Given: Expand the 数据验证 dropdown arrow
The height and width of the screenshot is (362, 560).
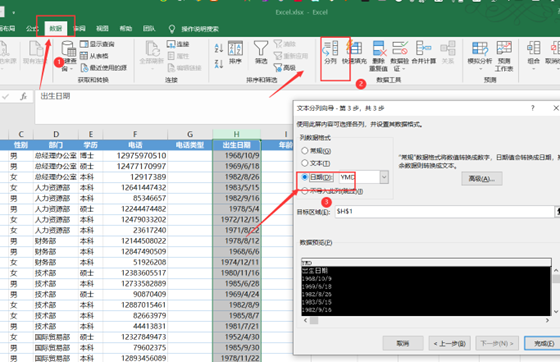Looking at the screenshot, I should (404, 69).
